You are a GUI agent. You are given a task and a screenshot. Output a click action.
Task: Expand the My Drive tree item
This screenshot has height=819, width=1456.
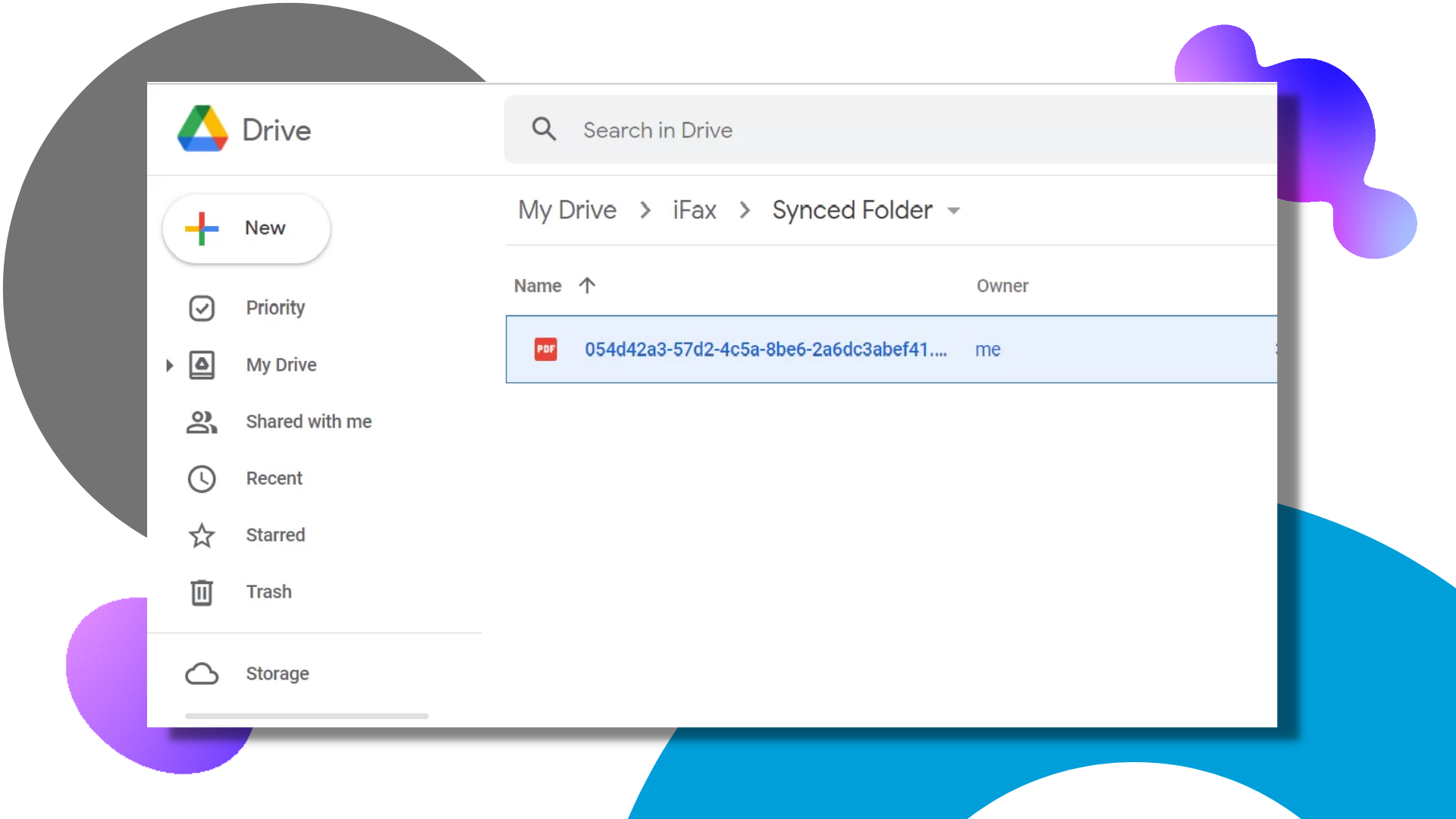coord(168,365)
